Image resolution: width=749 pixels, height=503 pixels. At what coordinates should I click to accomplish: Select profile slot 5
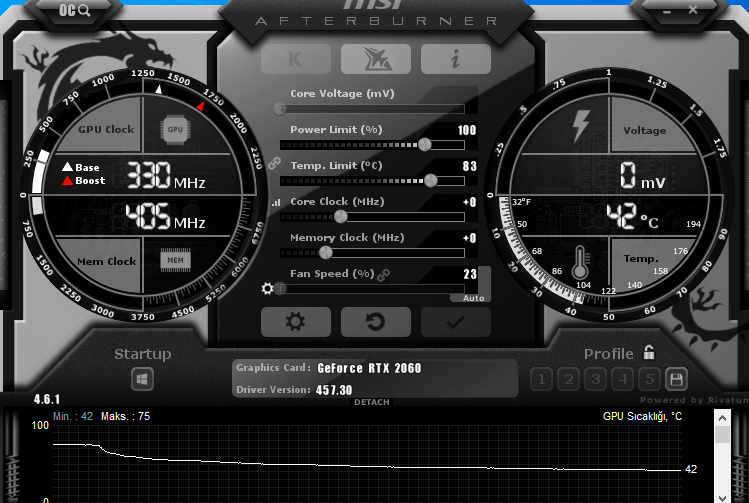pyautogui.click(x=649, y=380)
